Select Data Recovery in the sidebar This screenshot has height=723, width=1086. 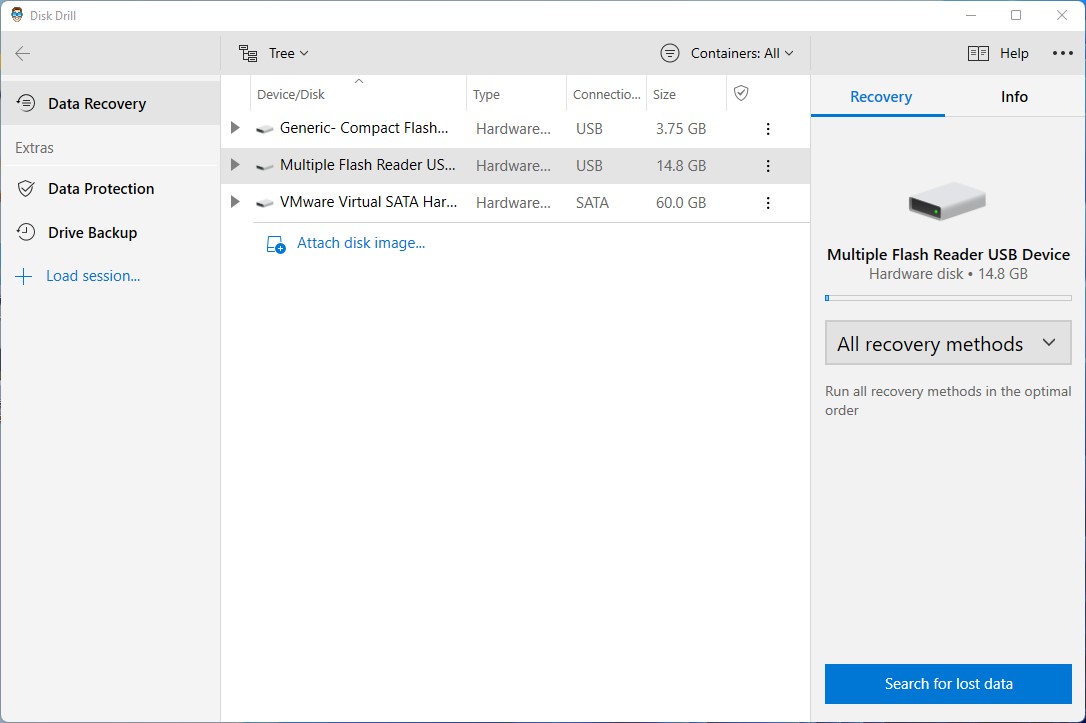111,103
